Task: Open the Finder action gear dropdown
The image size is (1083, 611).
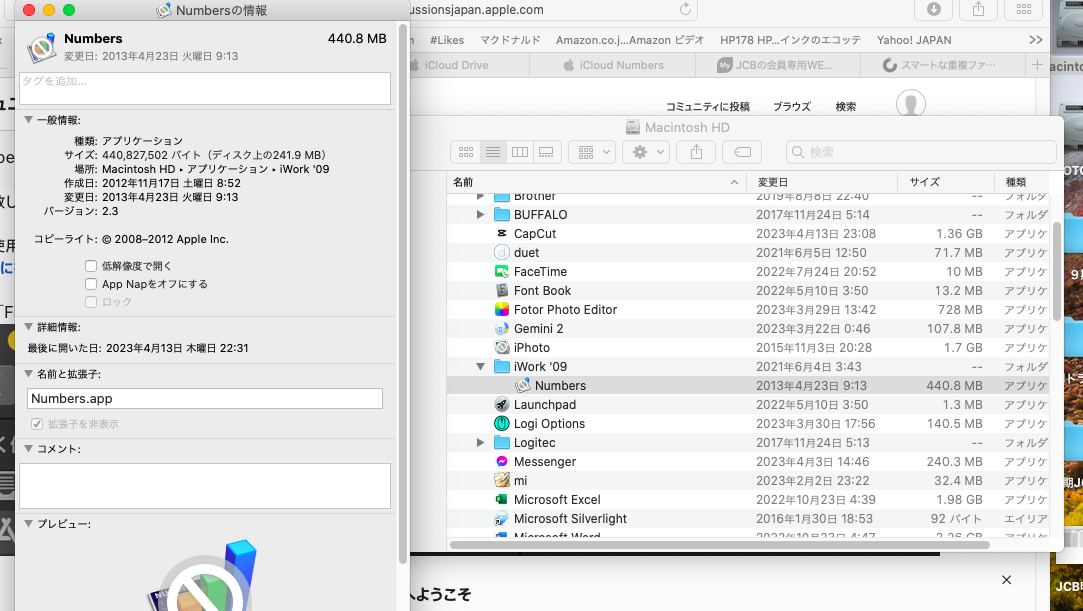Action: pyautogui.click(x=645, y=152)
